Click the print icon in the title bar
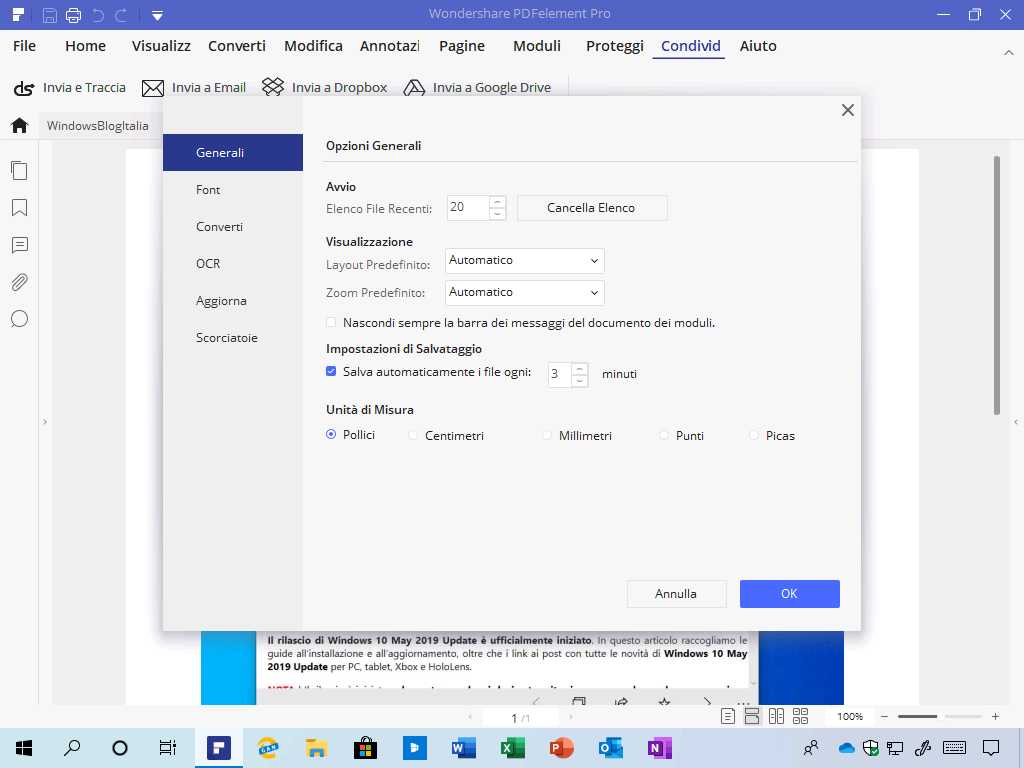Viewport: 1024px width, 768px height. 73,14
